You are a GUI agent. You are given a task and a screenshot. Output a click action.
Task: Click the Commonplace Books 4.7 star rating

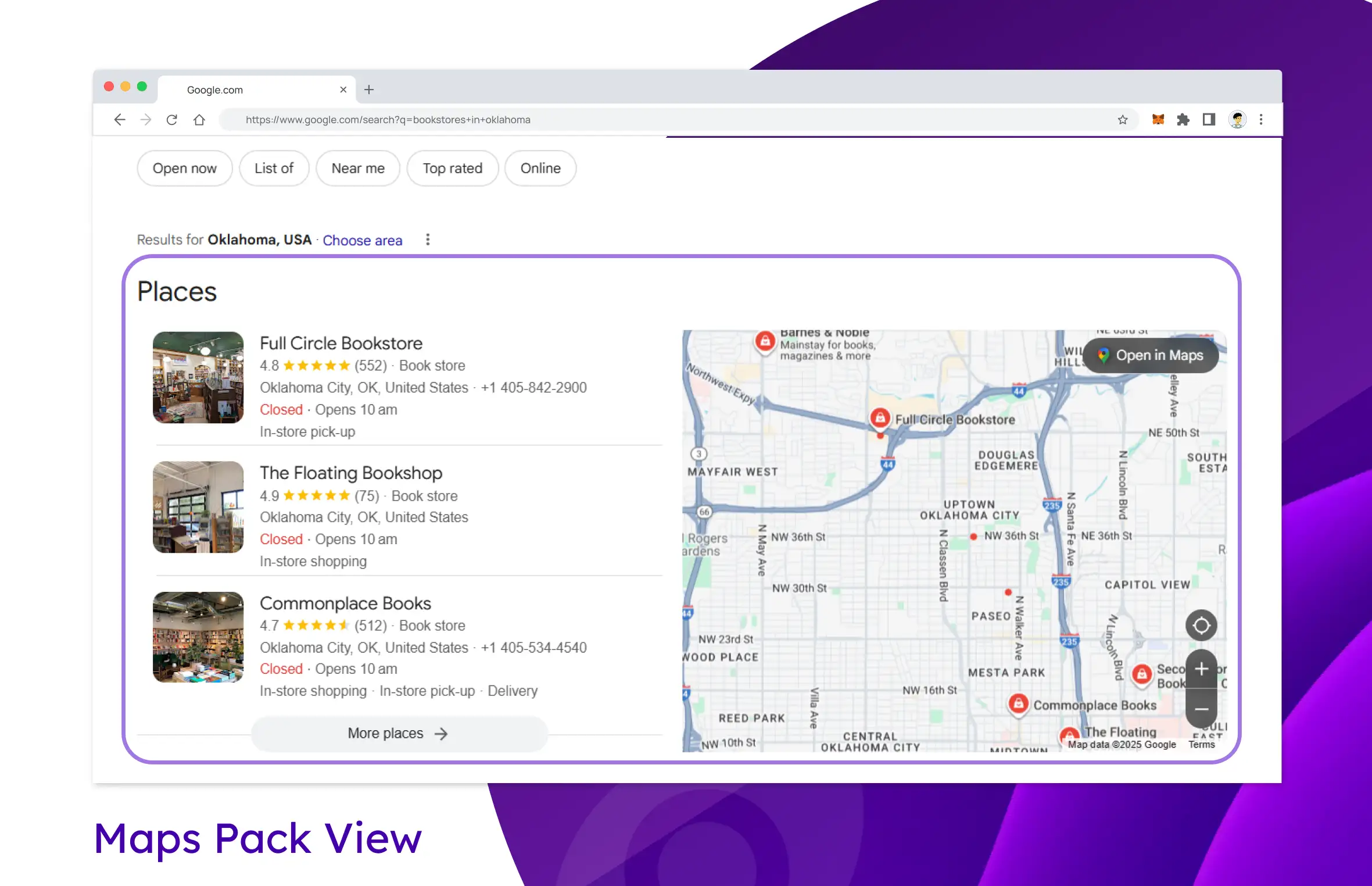316,626
